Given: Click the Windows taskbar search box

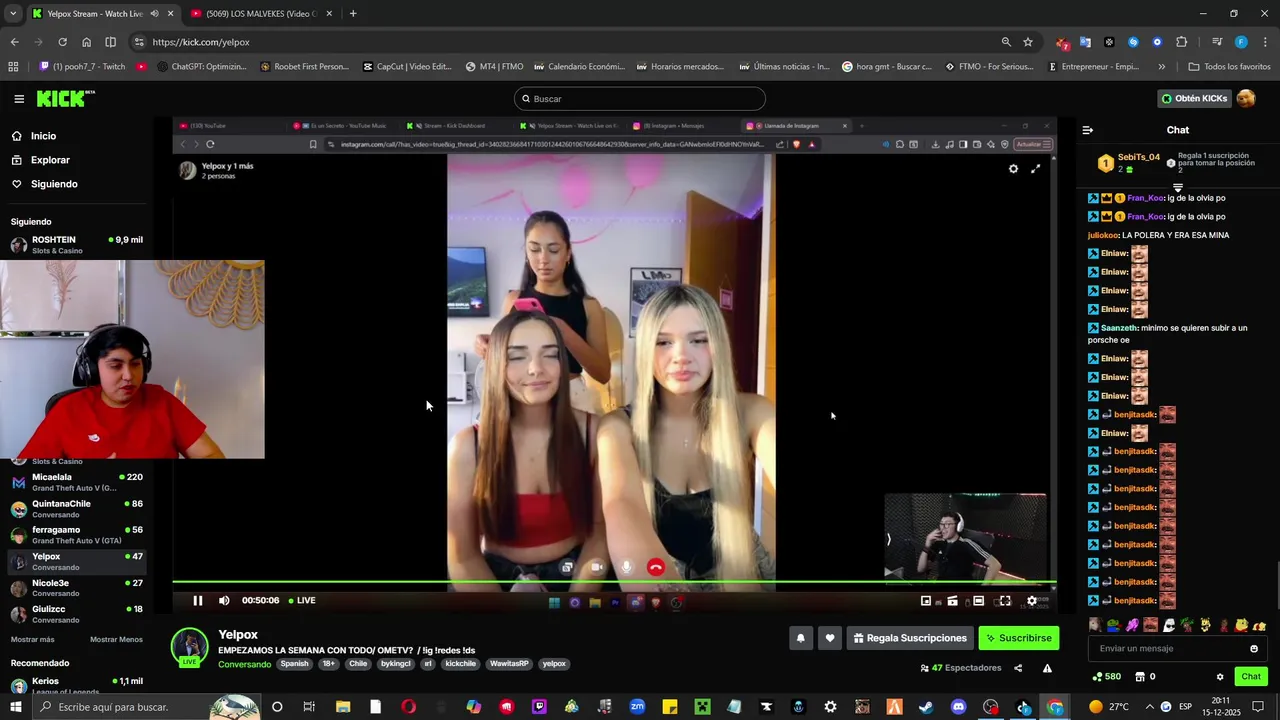Looking at the screenshot, I should pyautogui.click(x=148, y=707).
